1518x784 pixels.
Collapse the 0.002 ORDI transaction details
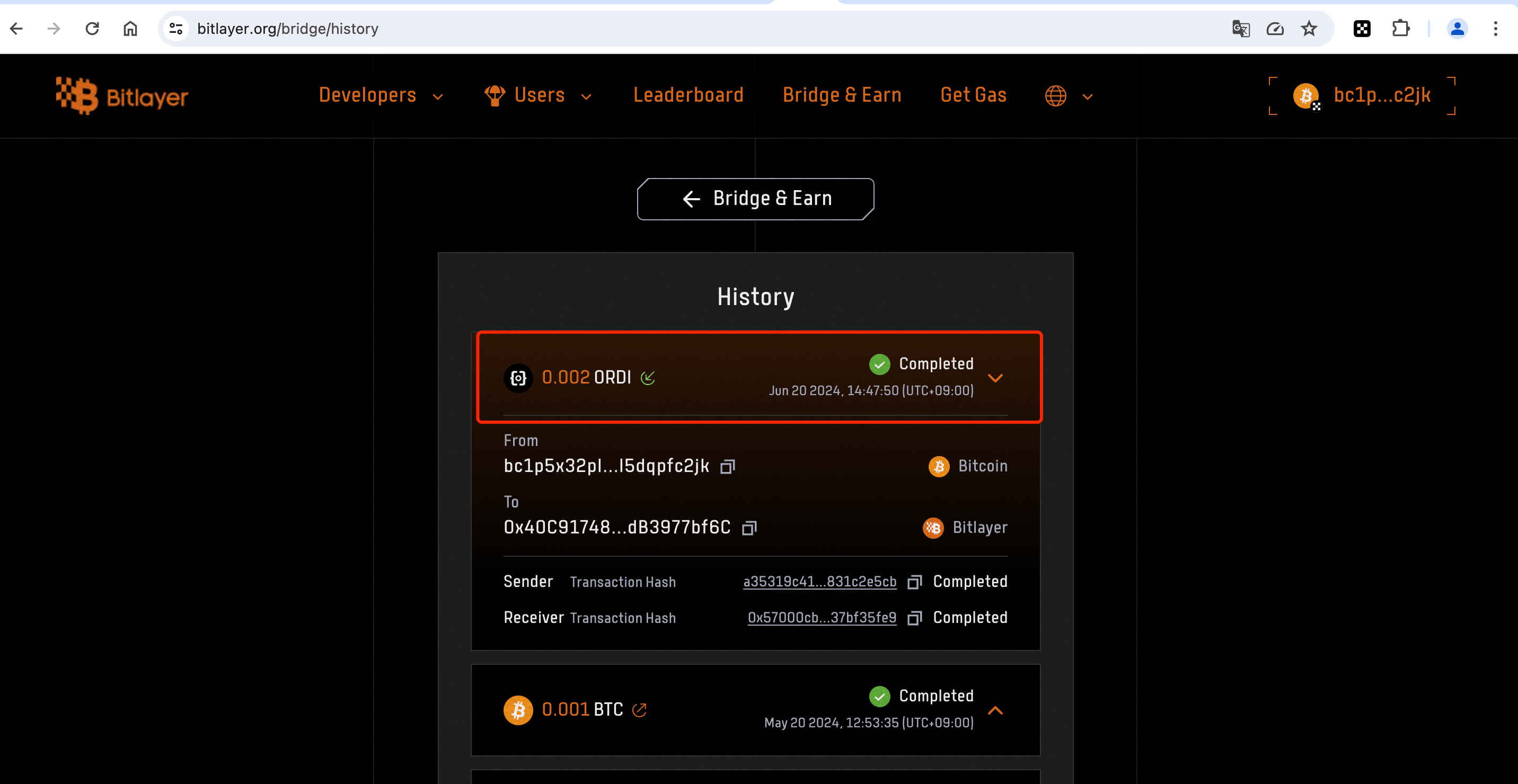(995, 378)
